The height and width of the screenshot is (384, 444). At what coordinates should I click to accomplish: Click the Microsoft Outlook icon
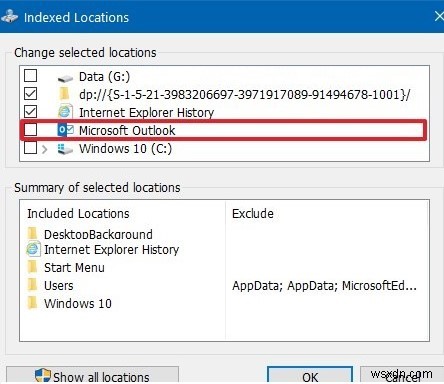tap(65, 130)
